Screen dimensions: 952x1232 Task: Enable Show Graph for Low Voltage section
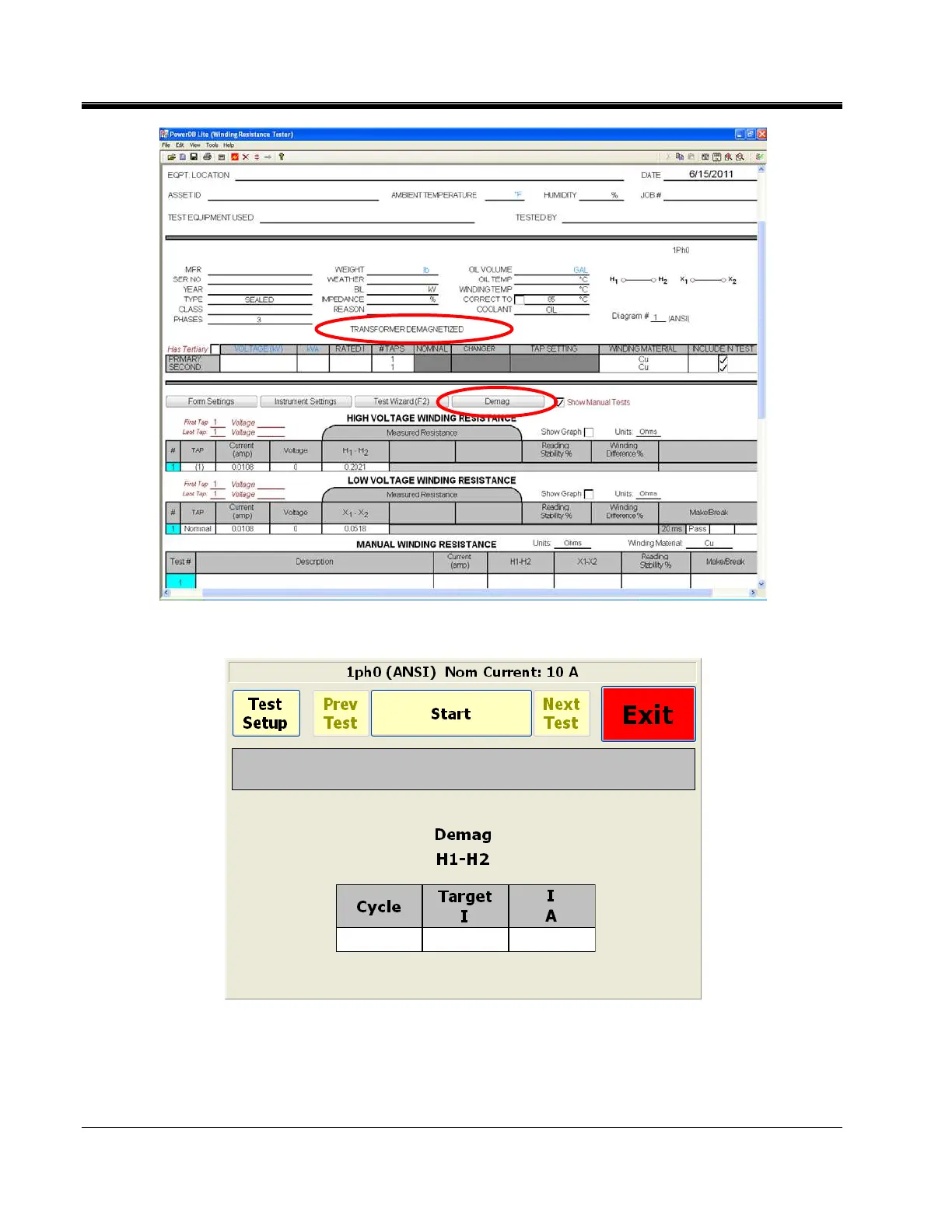pyautogui.click(x=589, y=495)
